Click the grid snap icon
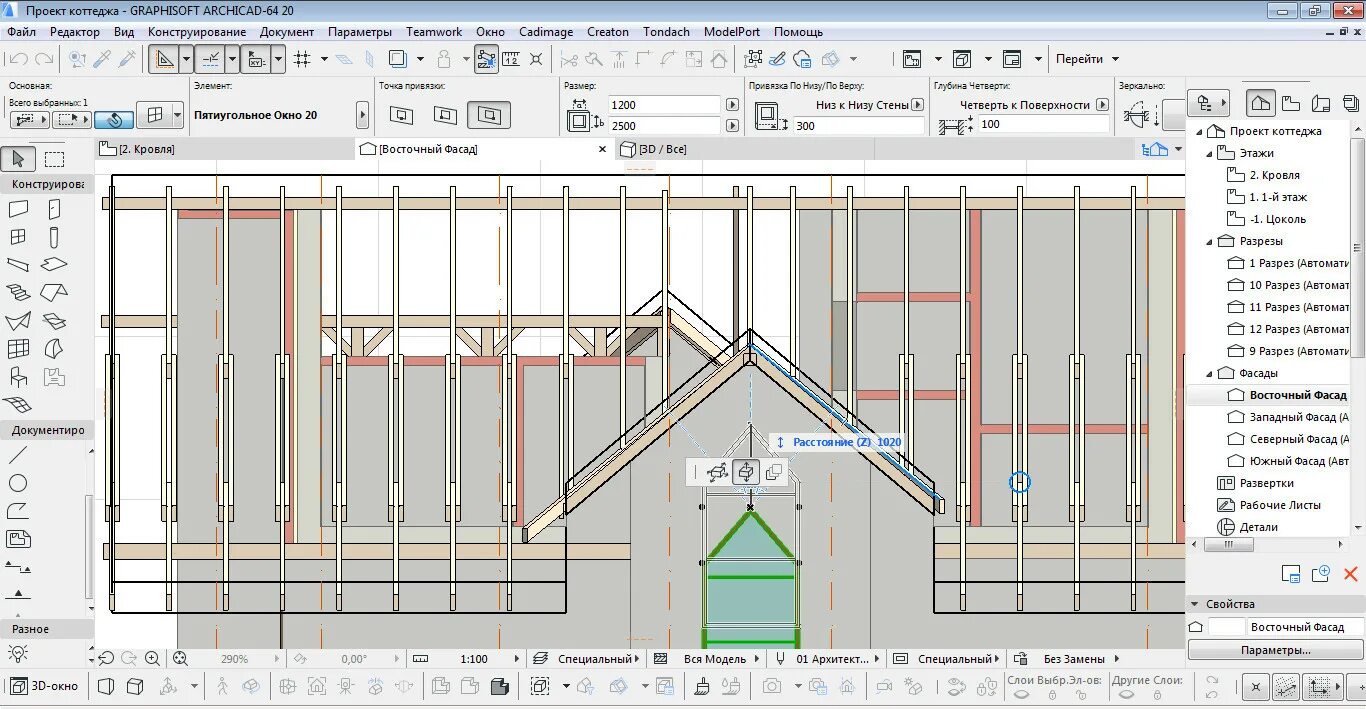This screenshot has width=1366, height=709. pos(303,59)
